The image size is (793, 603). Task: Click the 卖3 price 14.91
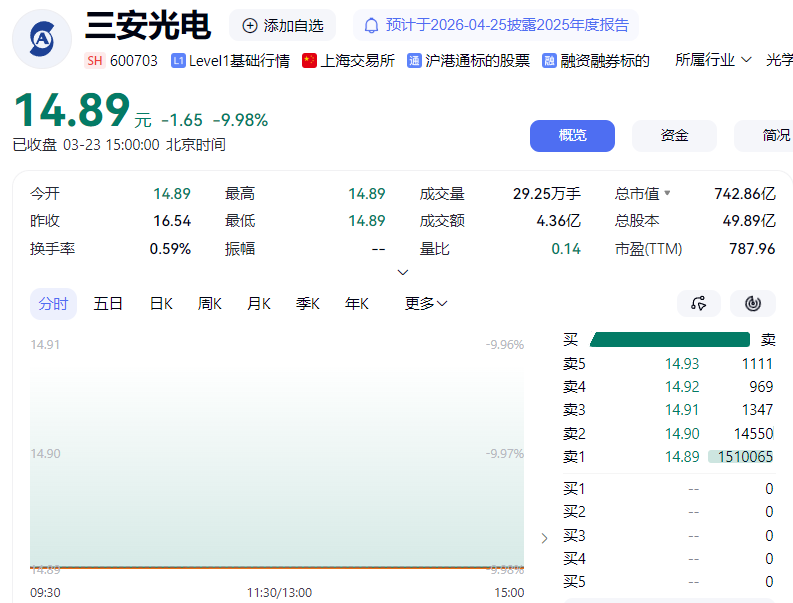[x=682, y=410]
